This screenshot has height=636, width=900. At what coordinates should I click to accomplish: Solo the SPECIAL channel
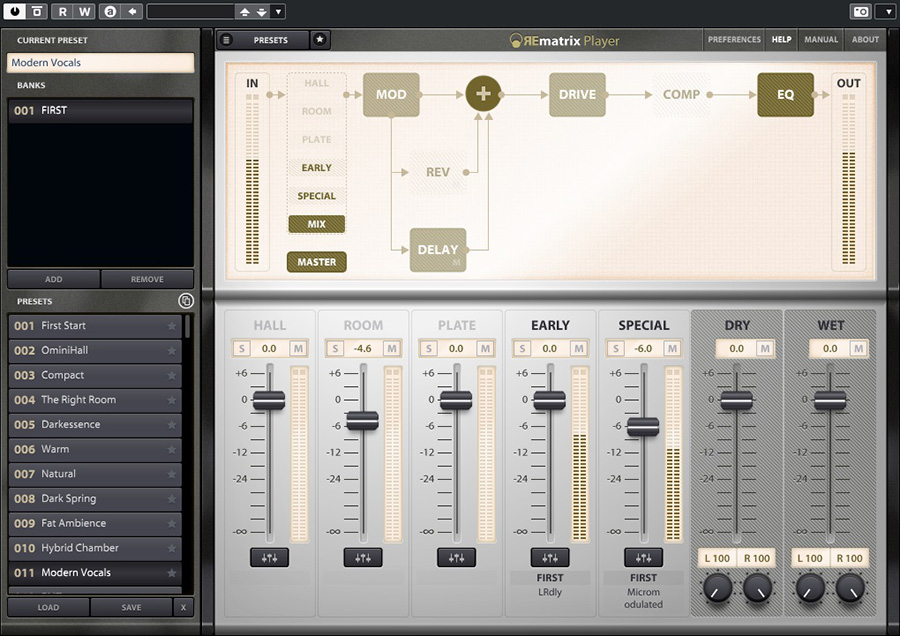pyautogui.click(x=615, y=348)
